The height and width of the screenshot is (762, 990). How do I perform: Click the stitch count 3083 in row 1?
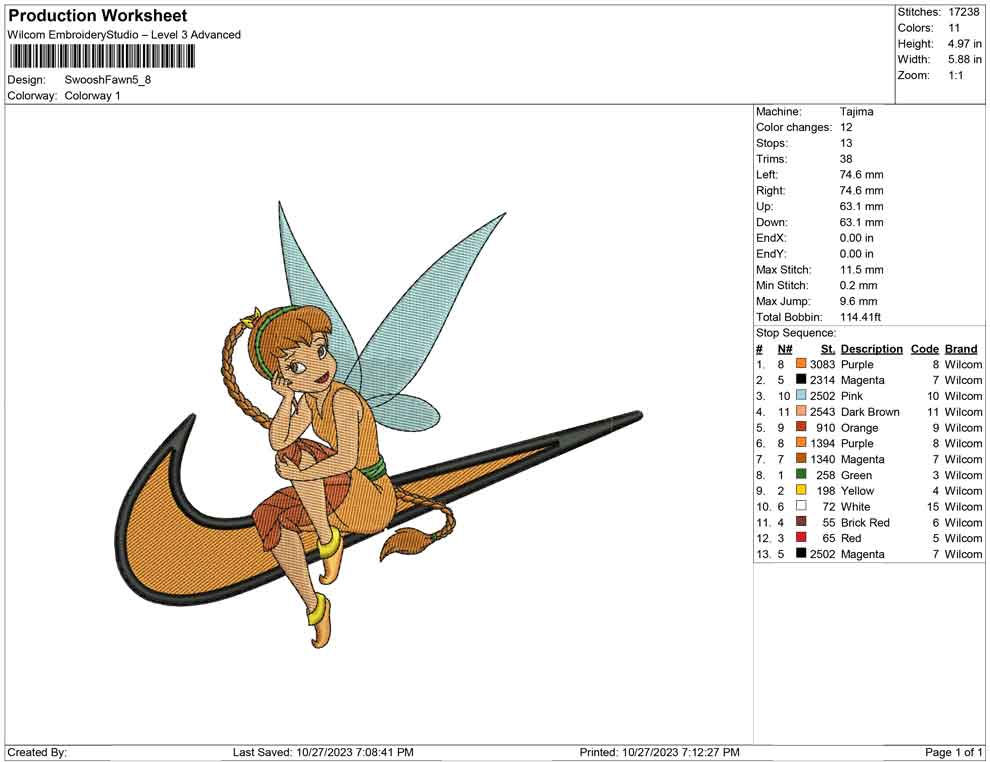(x=822, y=364)
